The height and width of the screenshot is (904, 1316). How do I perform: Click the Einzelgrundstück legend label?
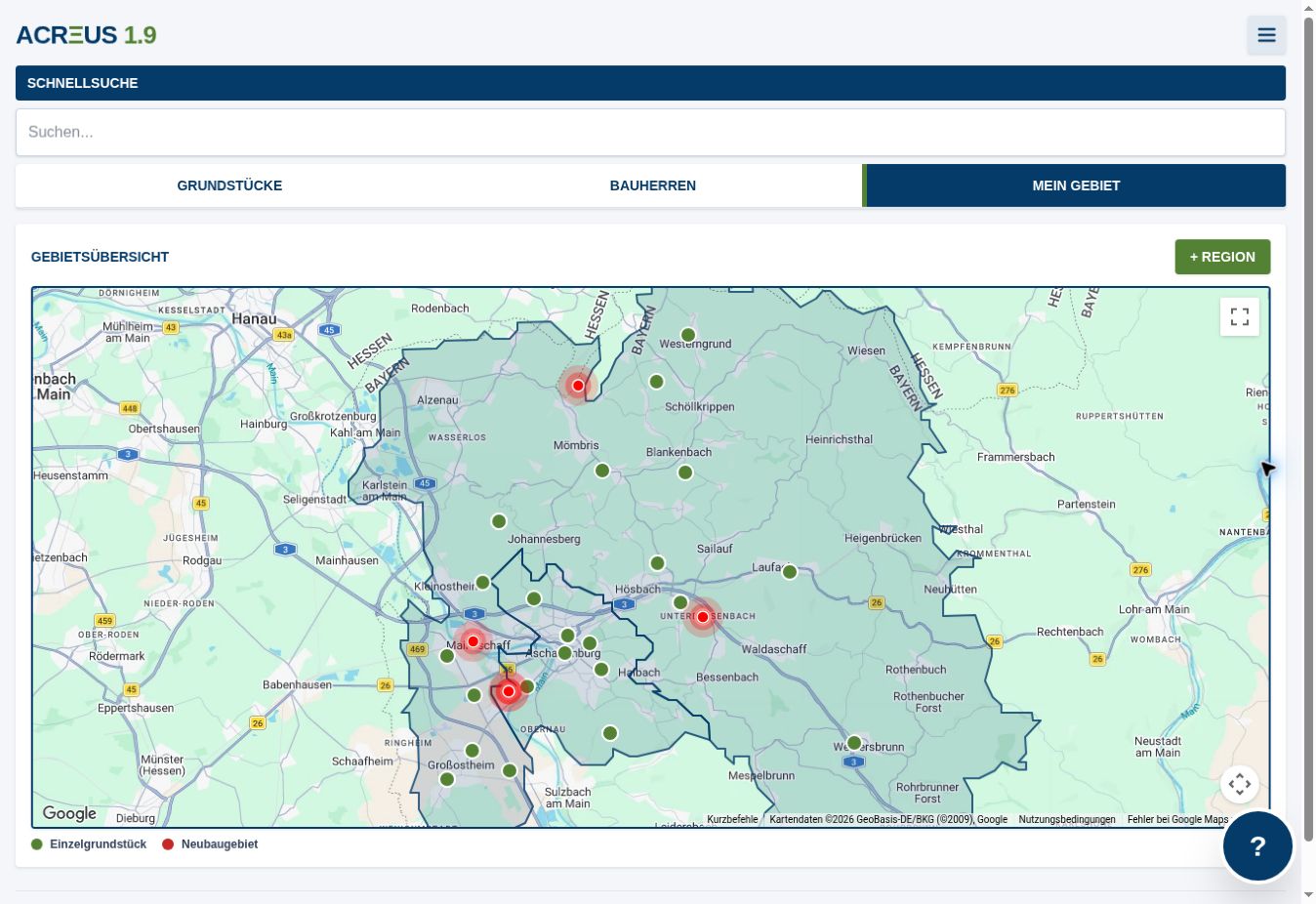point(99,844)
